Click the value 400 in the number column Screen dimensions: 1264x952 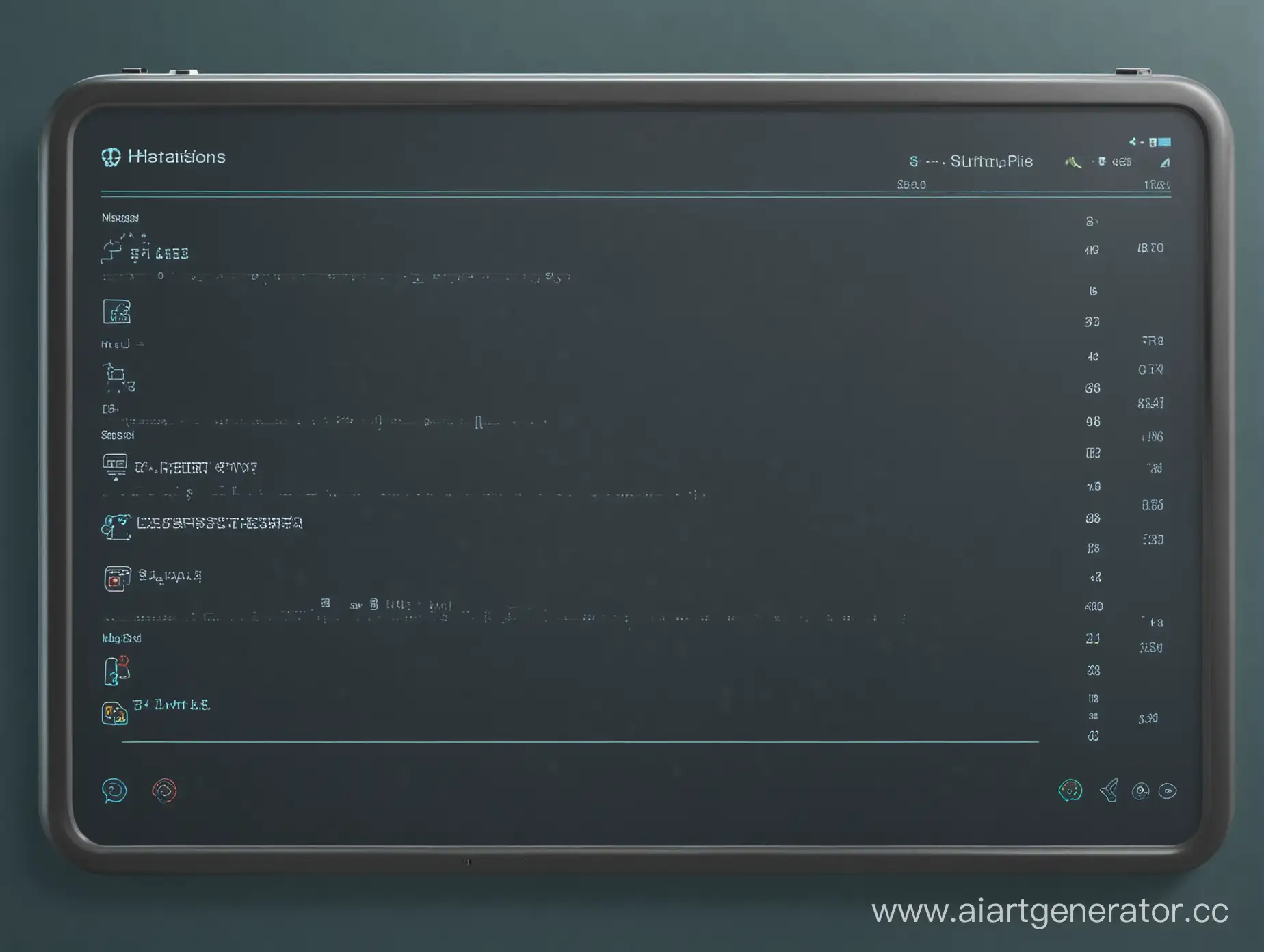tap(1094, 606)
